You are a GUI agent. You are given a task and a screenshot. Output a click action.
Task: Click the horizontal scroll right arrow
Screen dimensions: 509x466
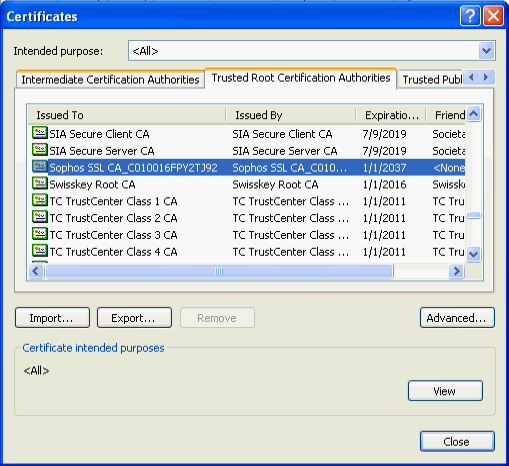point(456,271)
